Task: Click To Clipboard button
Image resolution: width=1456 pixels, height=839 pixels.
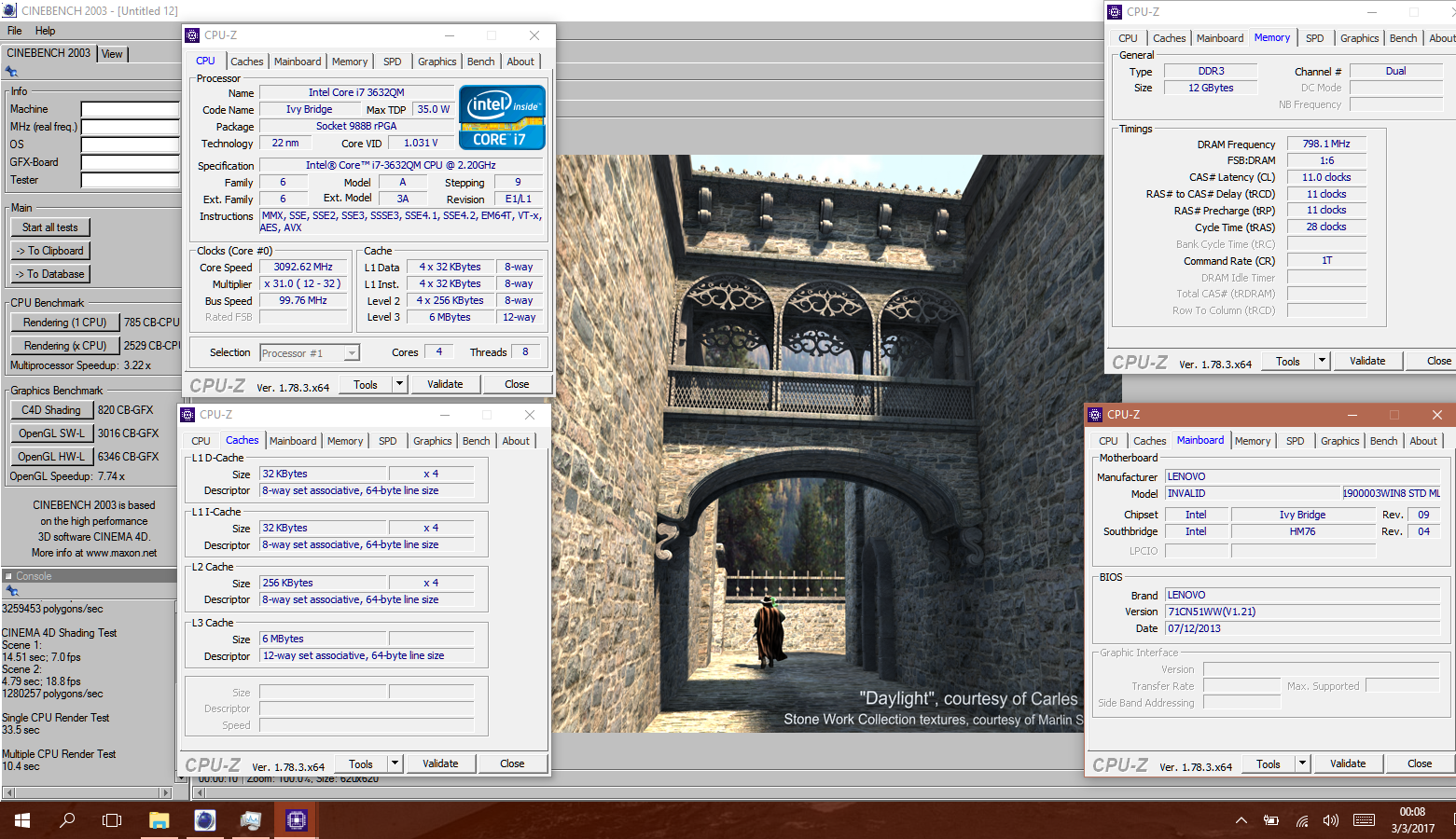Action: (50, 251)
